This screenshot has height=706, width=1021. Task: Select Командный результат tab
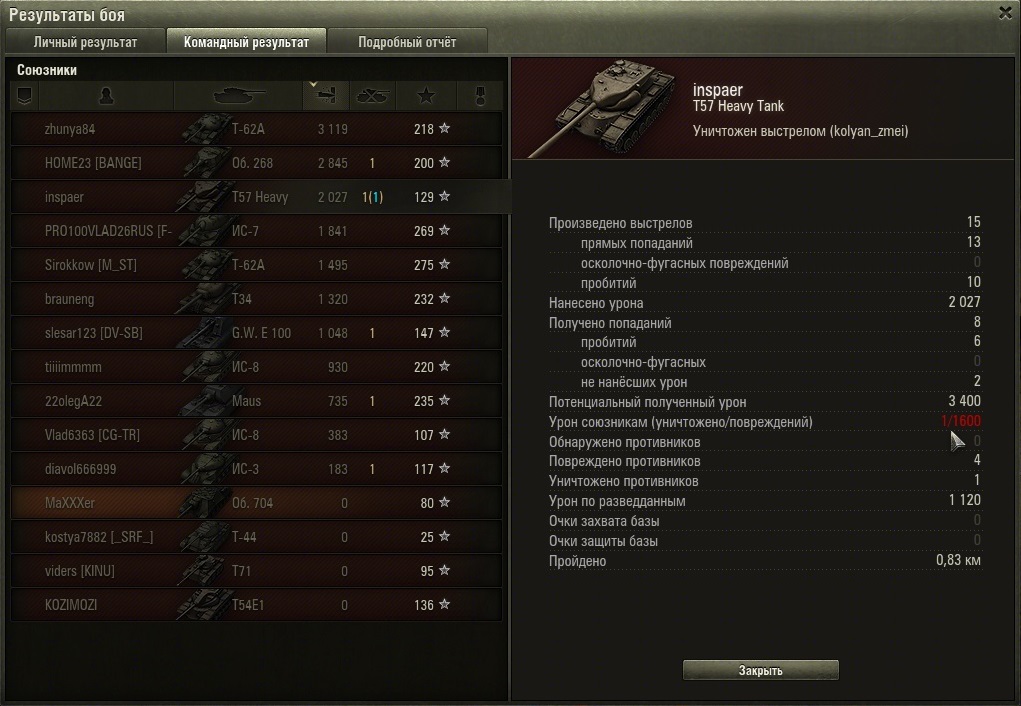coord(246,42)
